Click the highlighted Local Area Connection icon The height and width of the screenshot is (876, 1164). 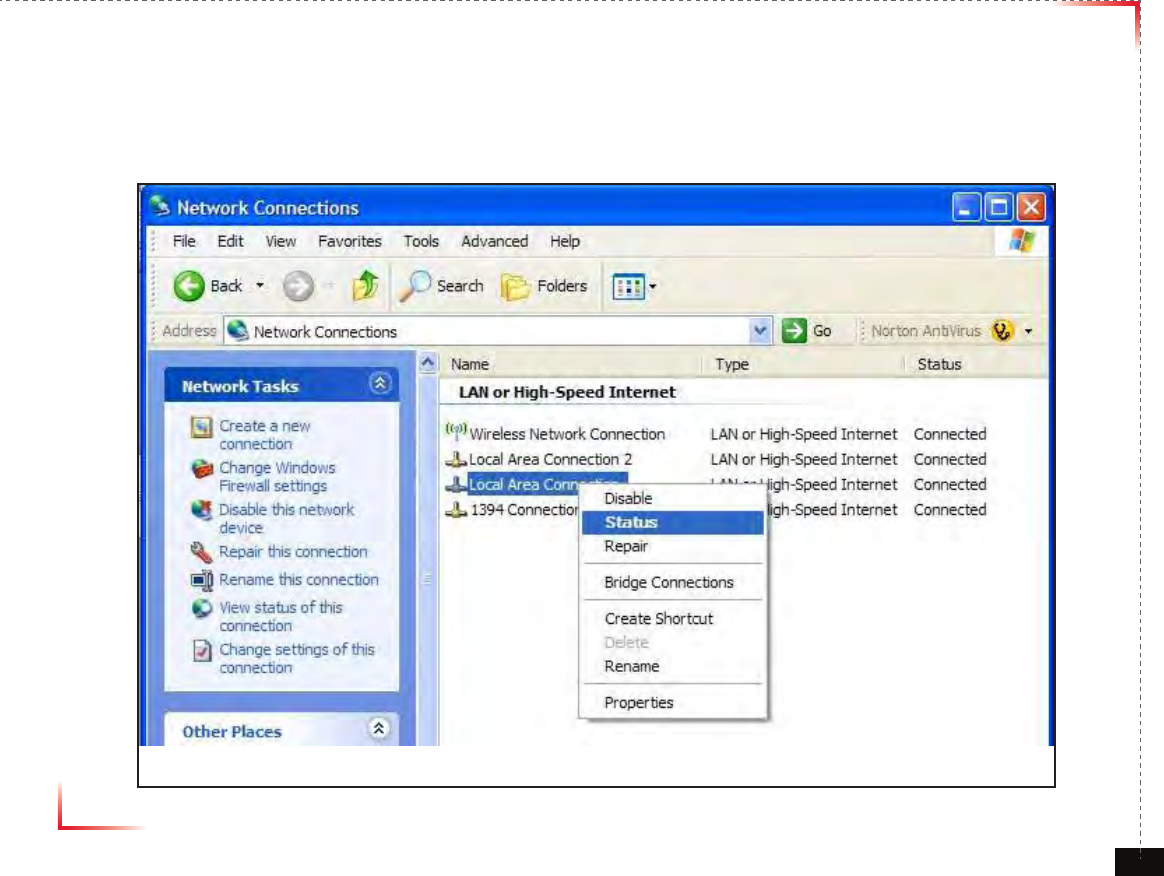(x=456, y=485)
